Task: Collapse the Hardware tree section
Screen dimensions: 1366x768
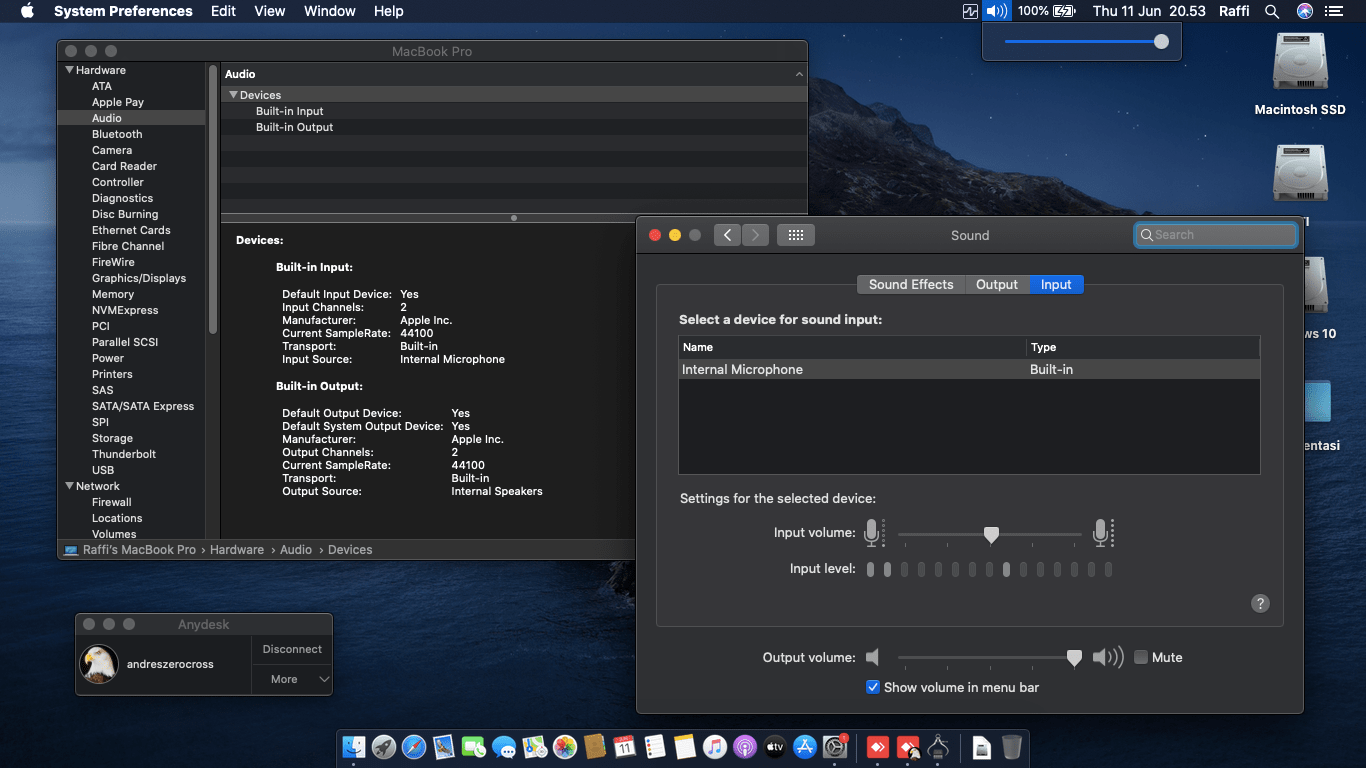Action: tap(70, 70)
